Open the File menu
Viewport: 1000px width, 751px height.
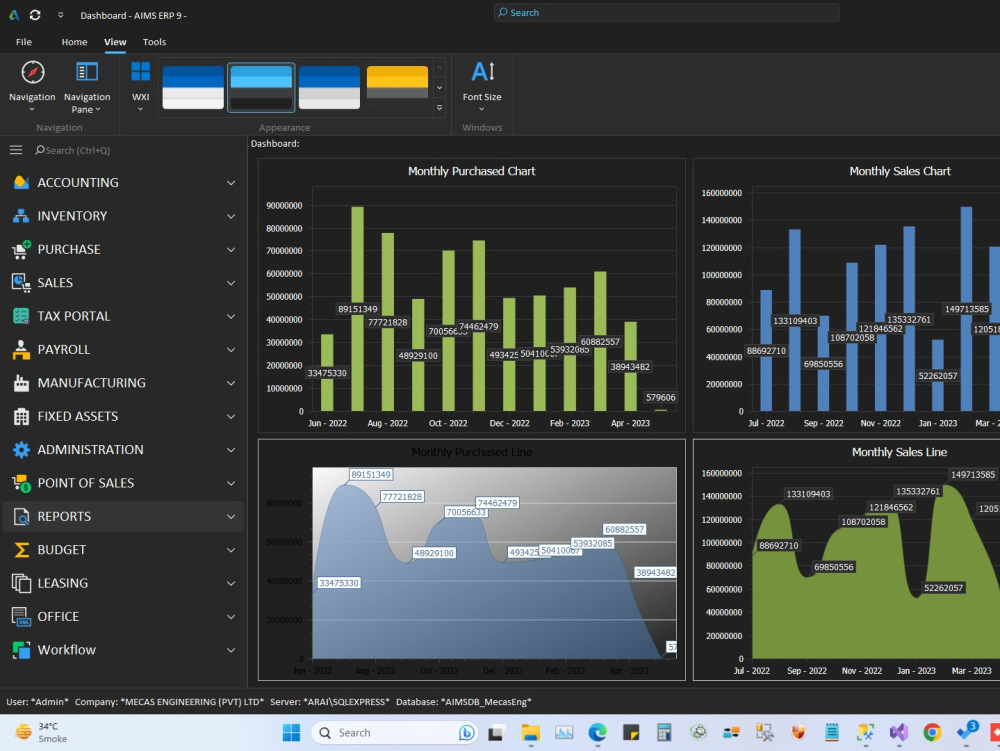click(x=24, y=41)
